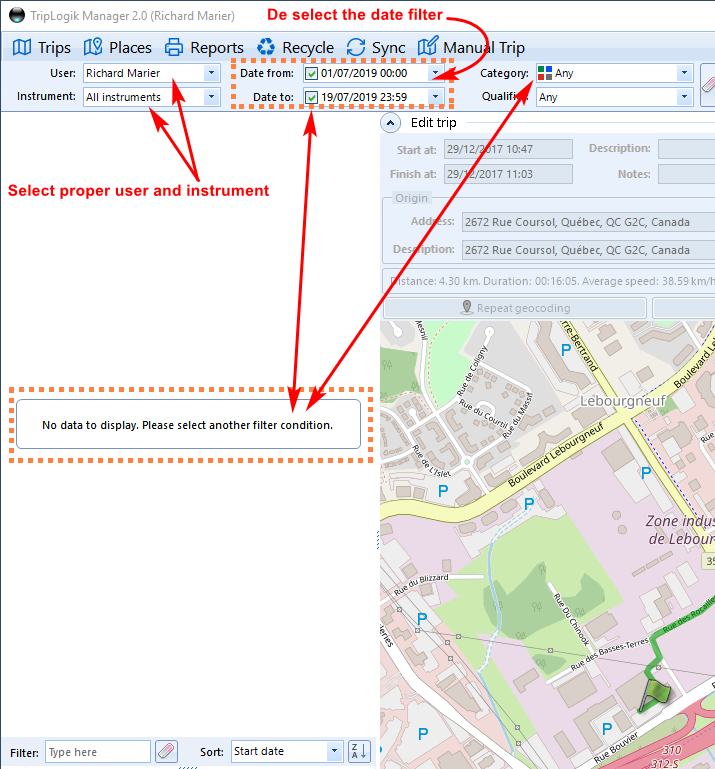Click the Finish at date field
The height and width of the screenshot is (769, 715).
508,174
